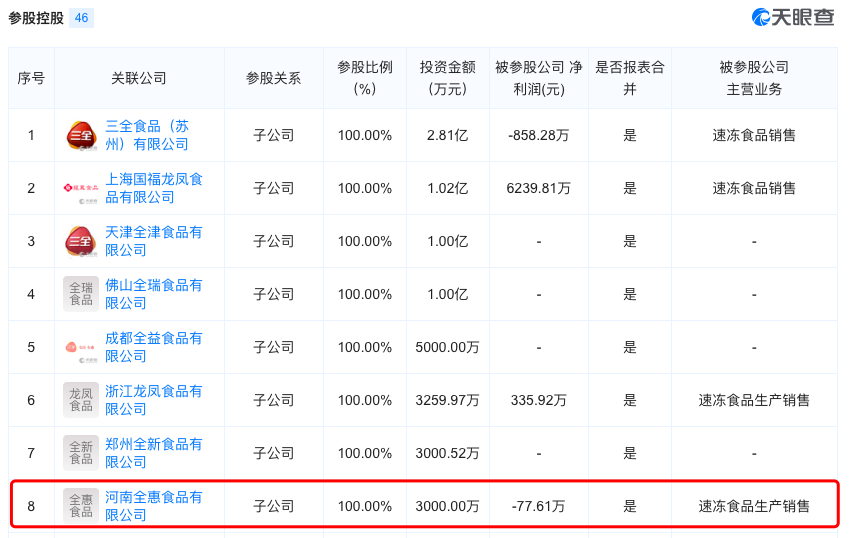Image resolution: width=854 pixels, height=538 pixels.
Task: Open 郑州全新食品有限公司 company link
Action: (154, 453)
